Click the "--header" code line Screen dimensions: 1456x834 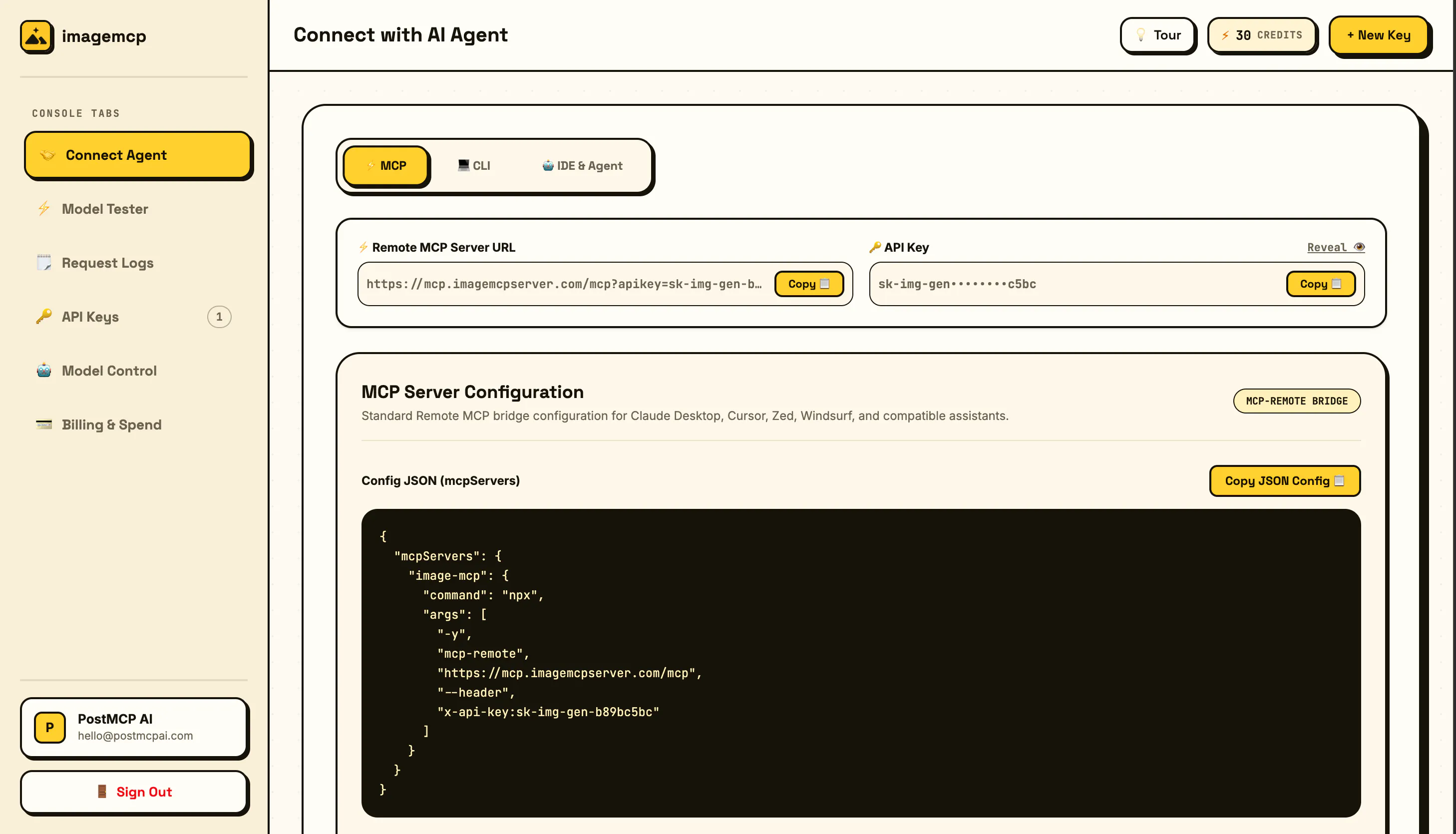click(x=476, y=692)
